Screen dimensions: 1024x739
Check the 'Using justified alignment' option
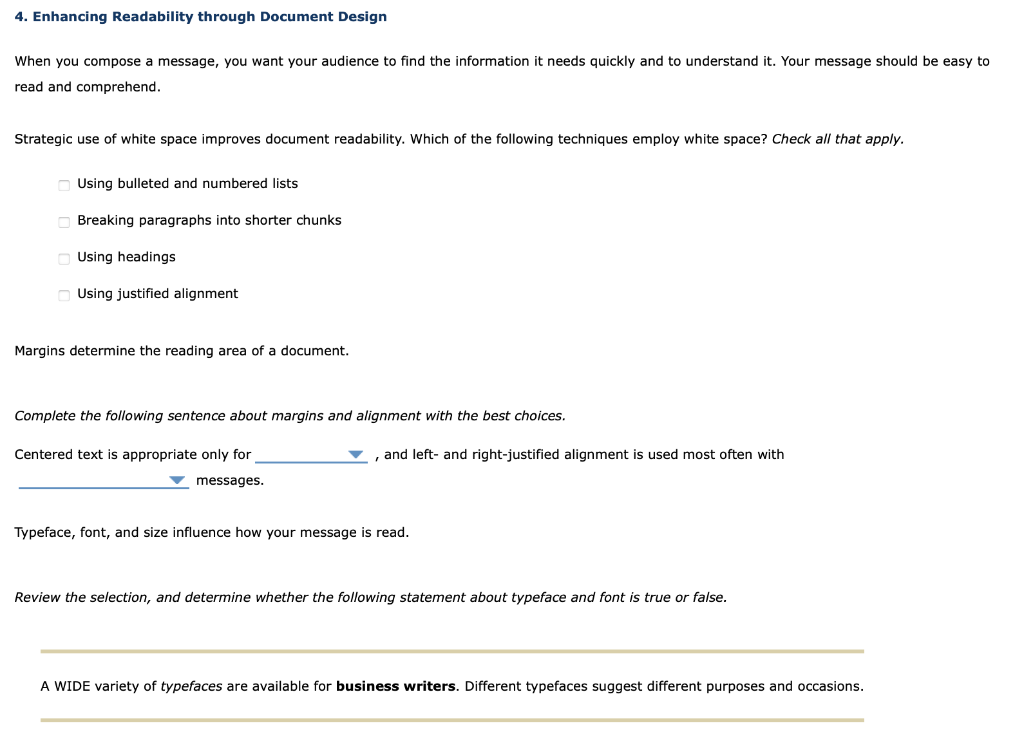pos(63,294)
